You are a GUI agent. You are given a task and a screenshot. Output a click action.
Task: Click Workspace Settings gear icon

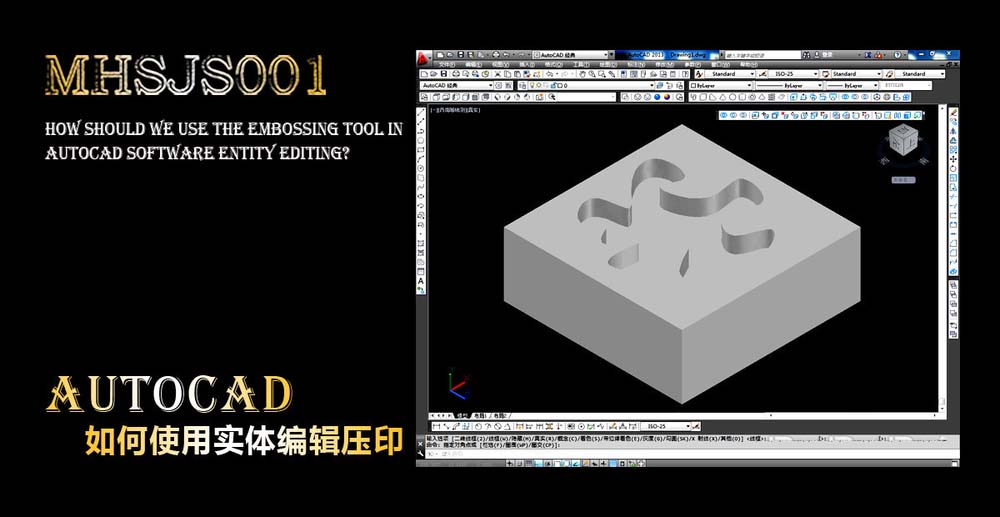pos(498,85)
